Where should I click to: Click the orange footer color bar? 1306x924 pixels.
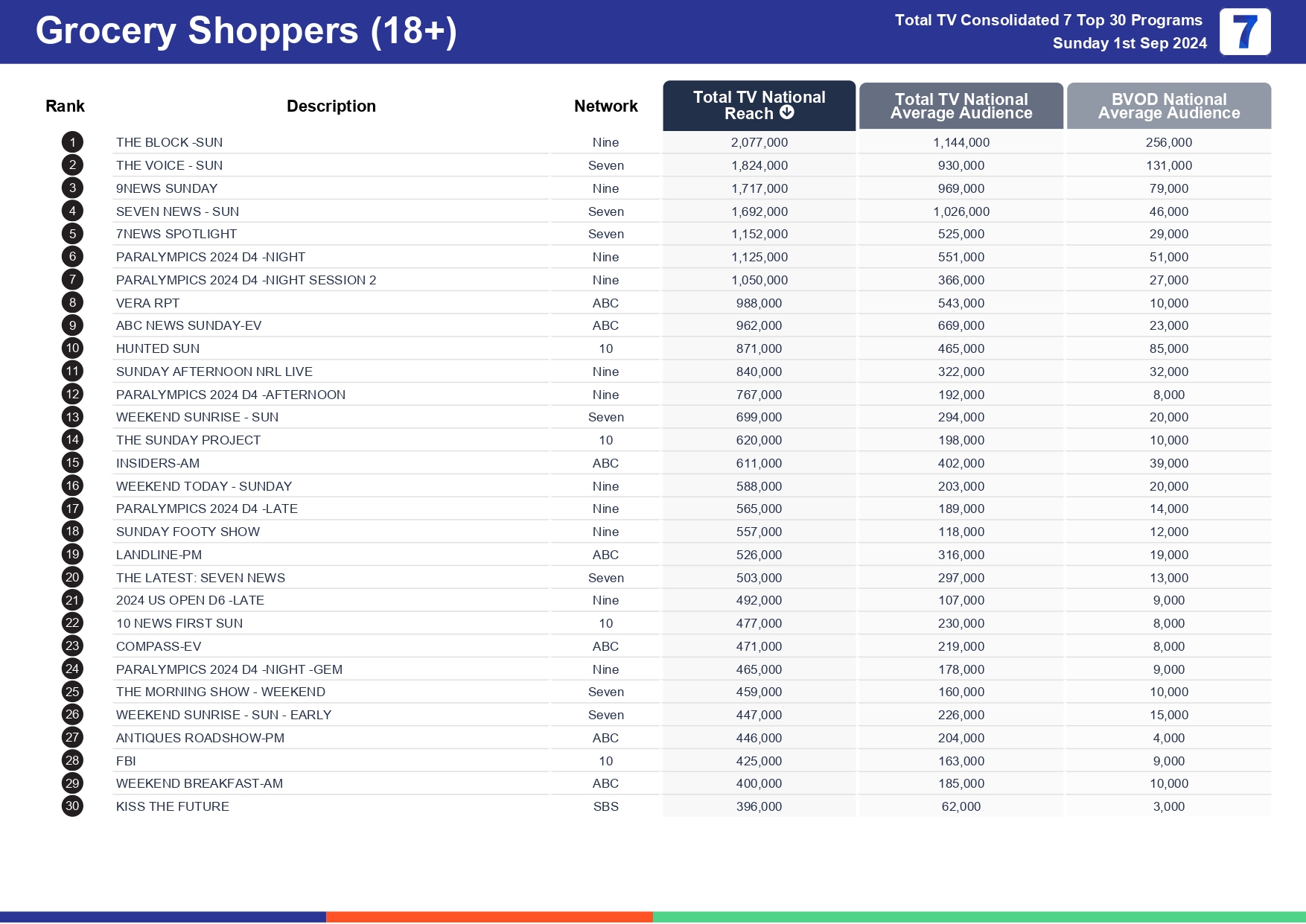489,917
